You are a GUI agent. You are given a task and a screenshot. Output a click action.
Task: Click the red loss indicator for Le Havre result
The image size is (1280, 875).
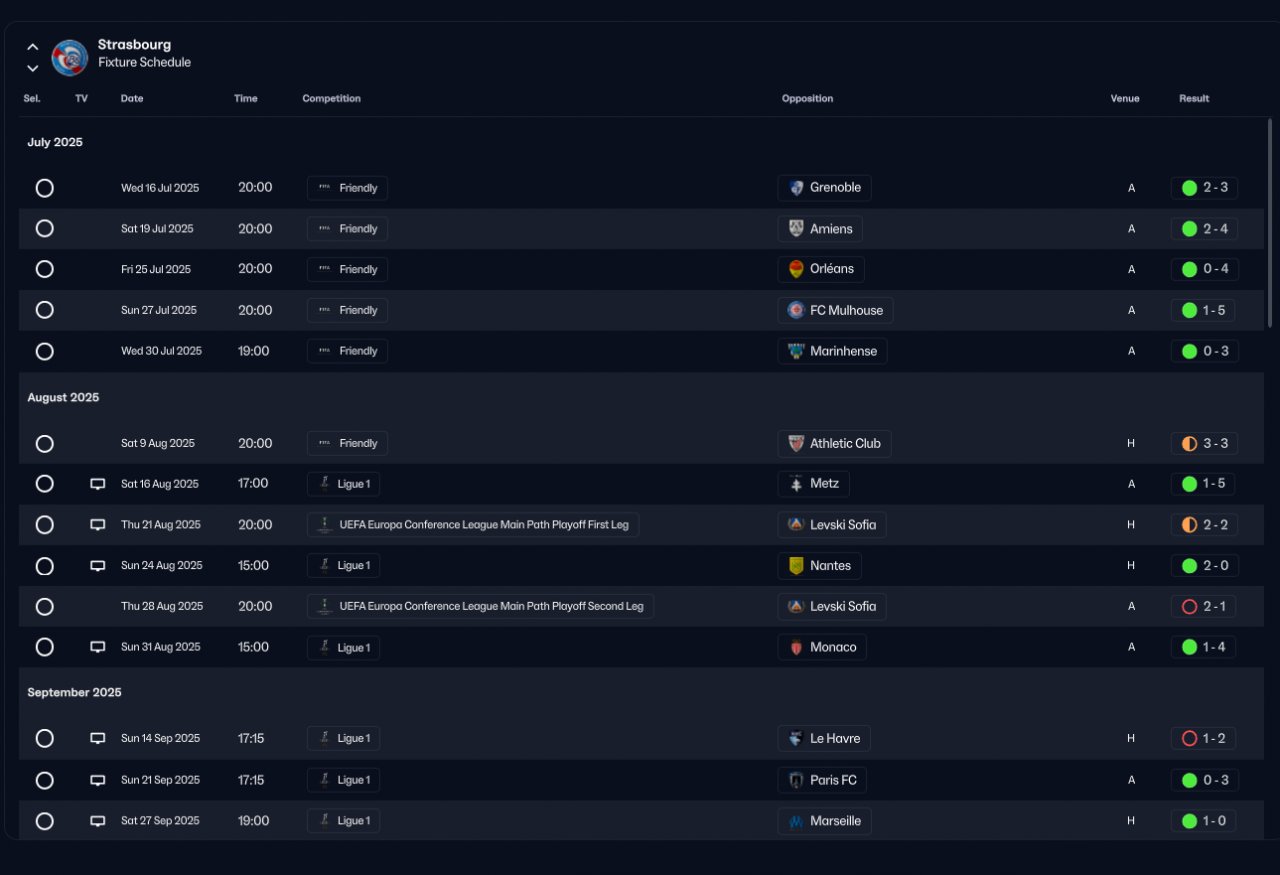tap(1189, 739)
